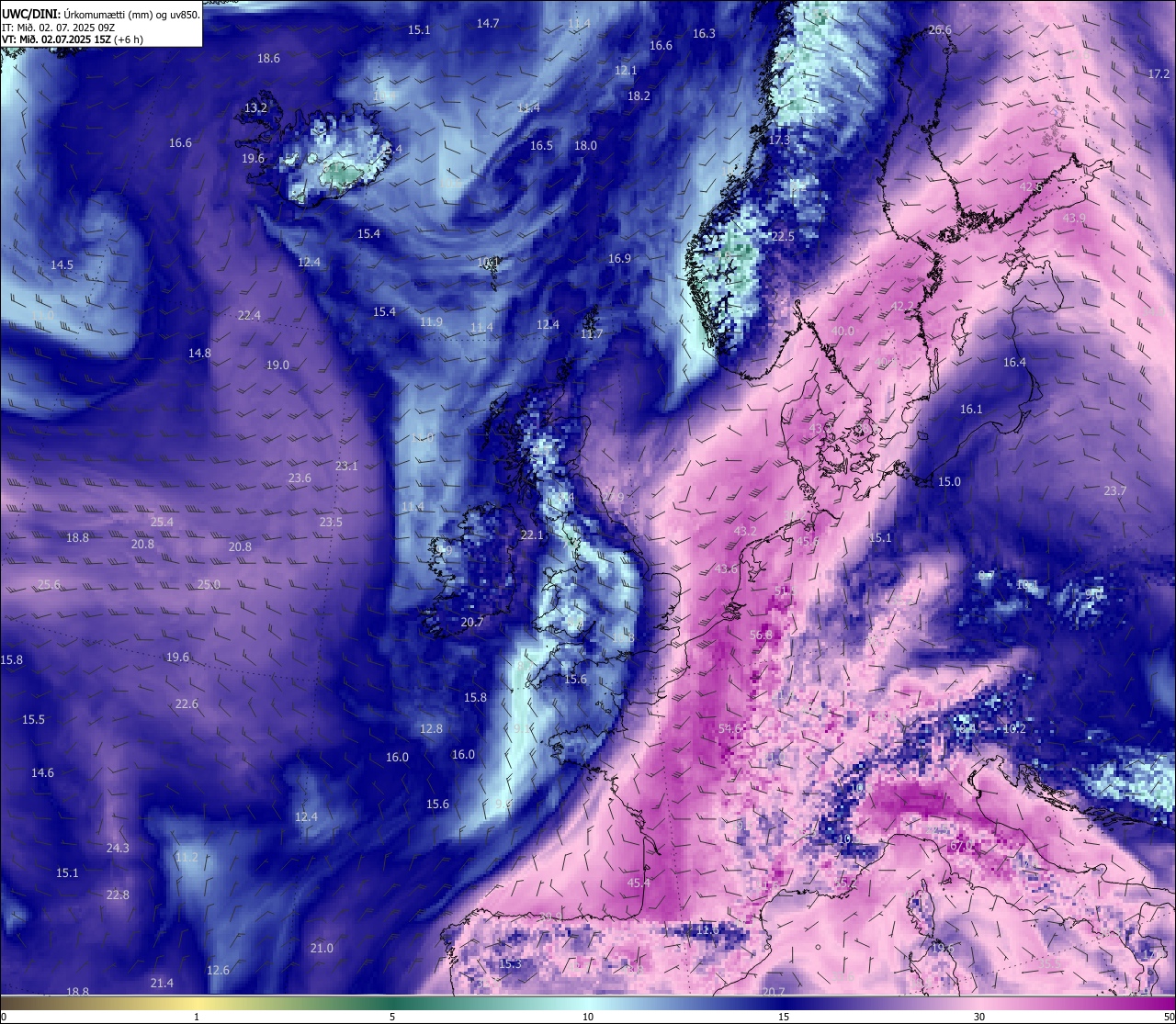The height and width of the screenshot is (1024, 1176).
Task: Click the map value label '21.0'
Action: [322, 948]
